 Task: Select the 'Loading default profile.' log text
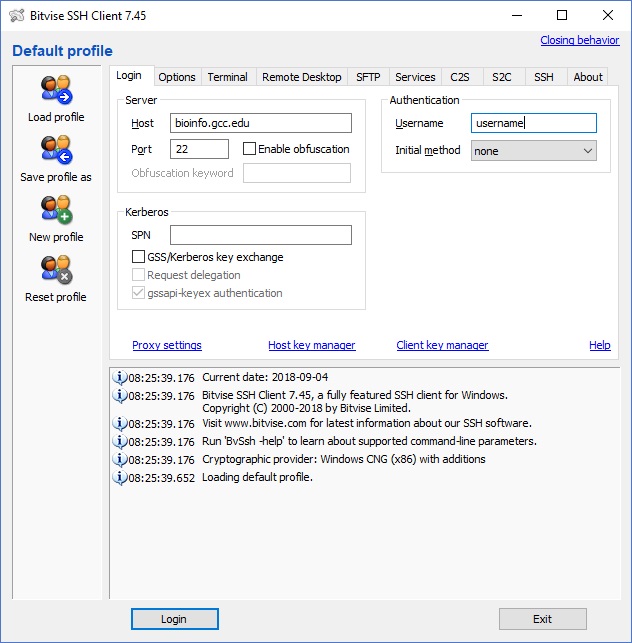257,477
